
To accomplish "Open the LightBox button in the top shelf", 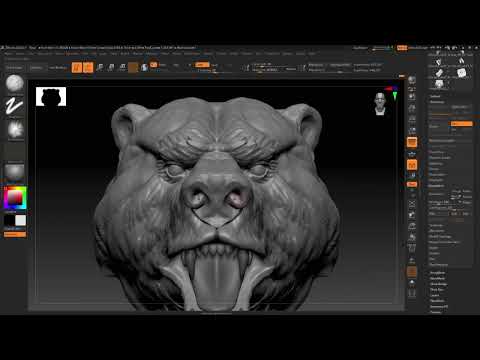I will (x=14, y=68).
